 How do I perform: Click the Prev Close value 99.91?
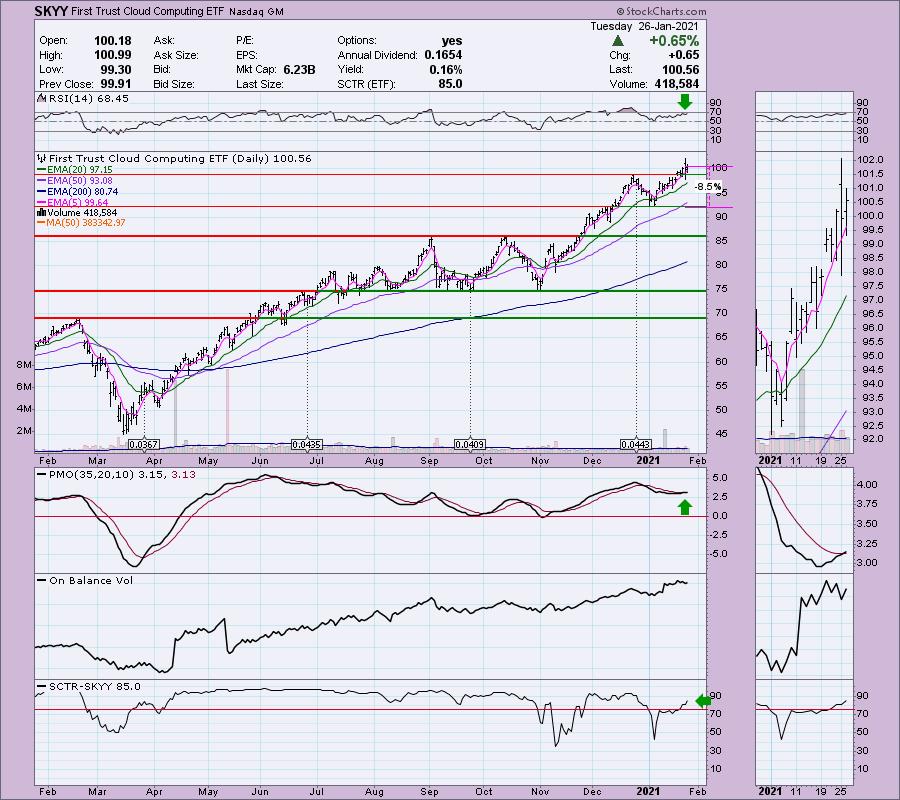point(115,84)
